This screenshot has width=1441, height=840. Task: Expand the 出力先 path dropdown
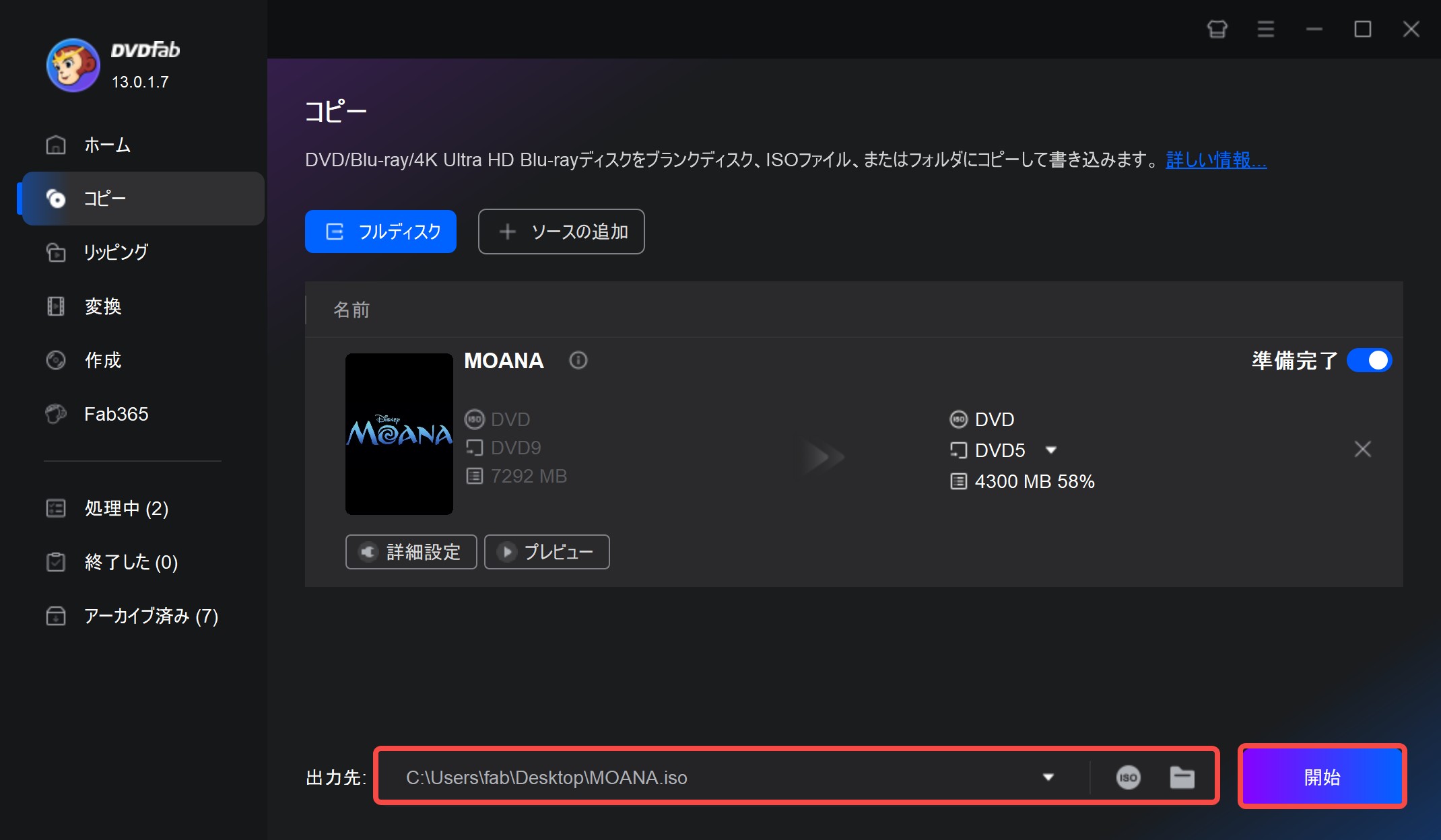(x=1048, y=777)
